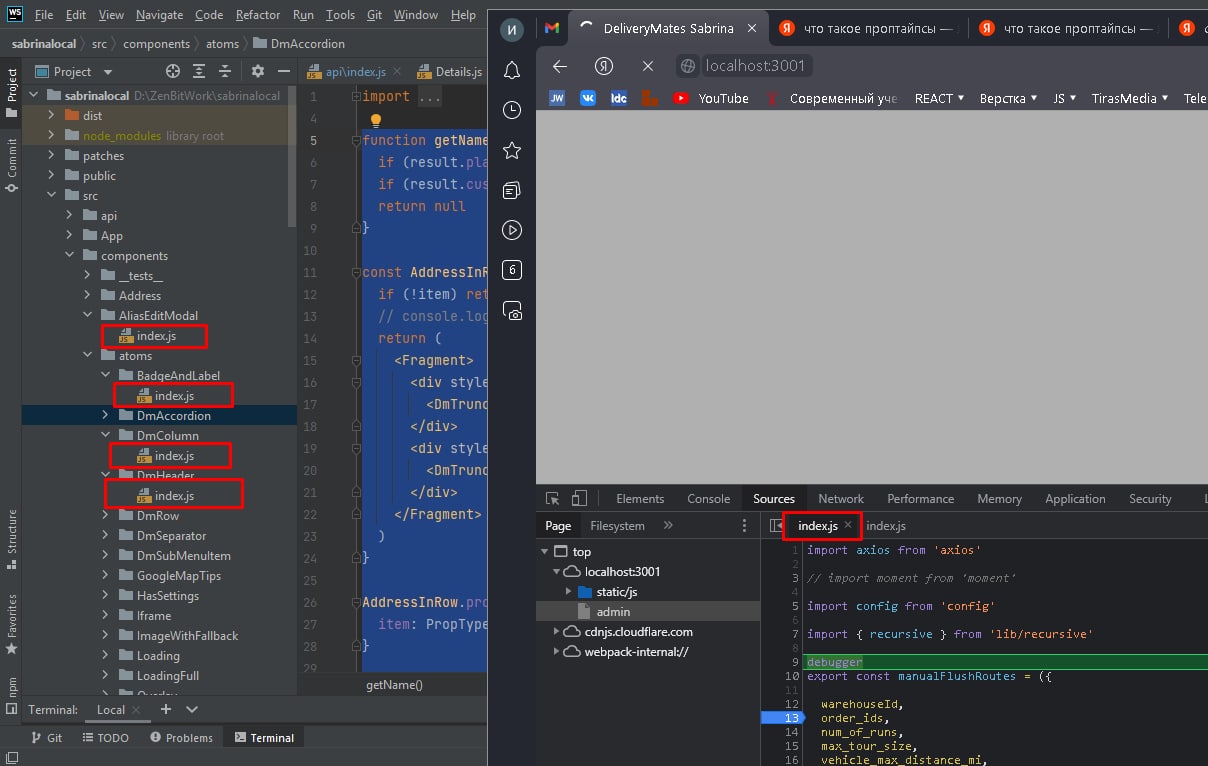Open the JS bookmarks folder dropdown
The image size is (1208, 766).
[x=1064, y=98]
